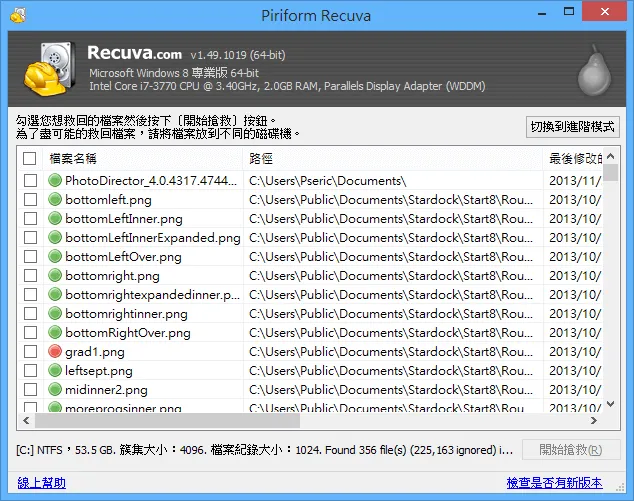Minimize the Piriform Recuva window
Image resolution: width=634 pixels, height=501 pixels.
coord(542,12)
